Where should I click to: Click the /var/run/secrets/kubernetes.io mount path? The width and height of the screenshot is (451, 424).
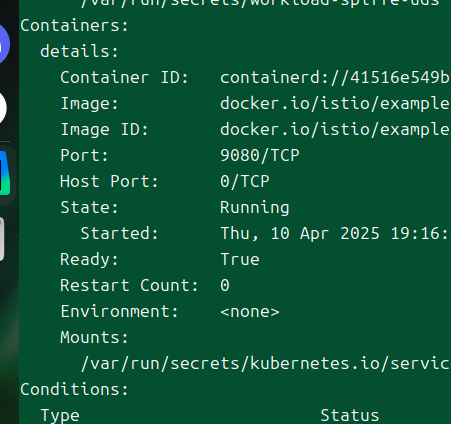pyautogui.click(x=266, y=363)
